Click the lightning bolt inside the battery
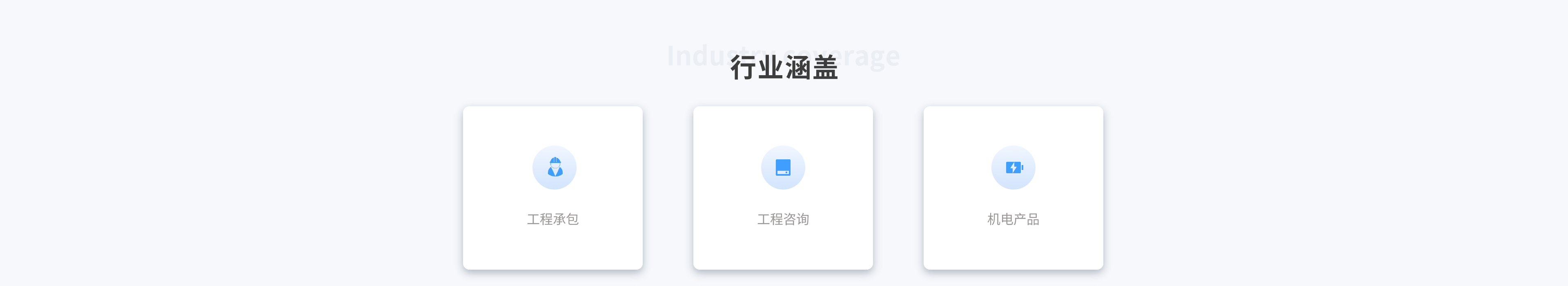Viewport: 1568px width, 286px height. (1013, 168)
